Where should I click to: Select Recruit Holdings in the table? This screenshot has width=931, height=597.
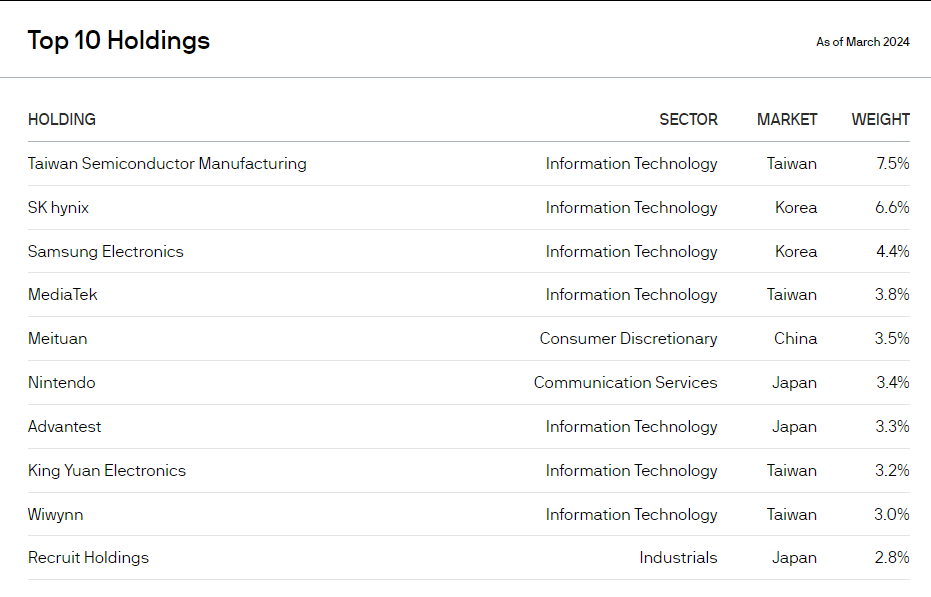pos(88,558)
